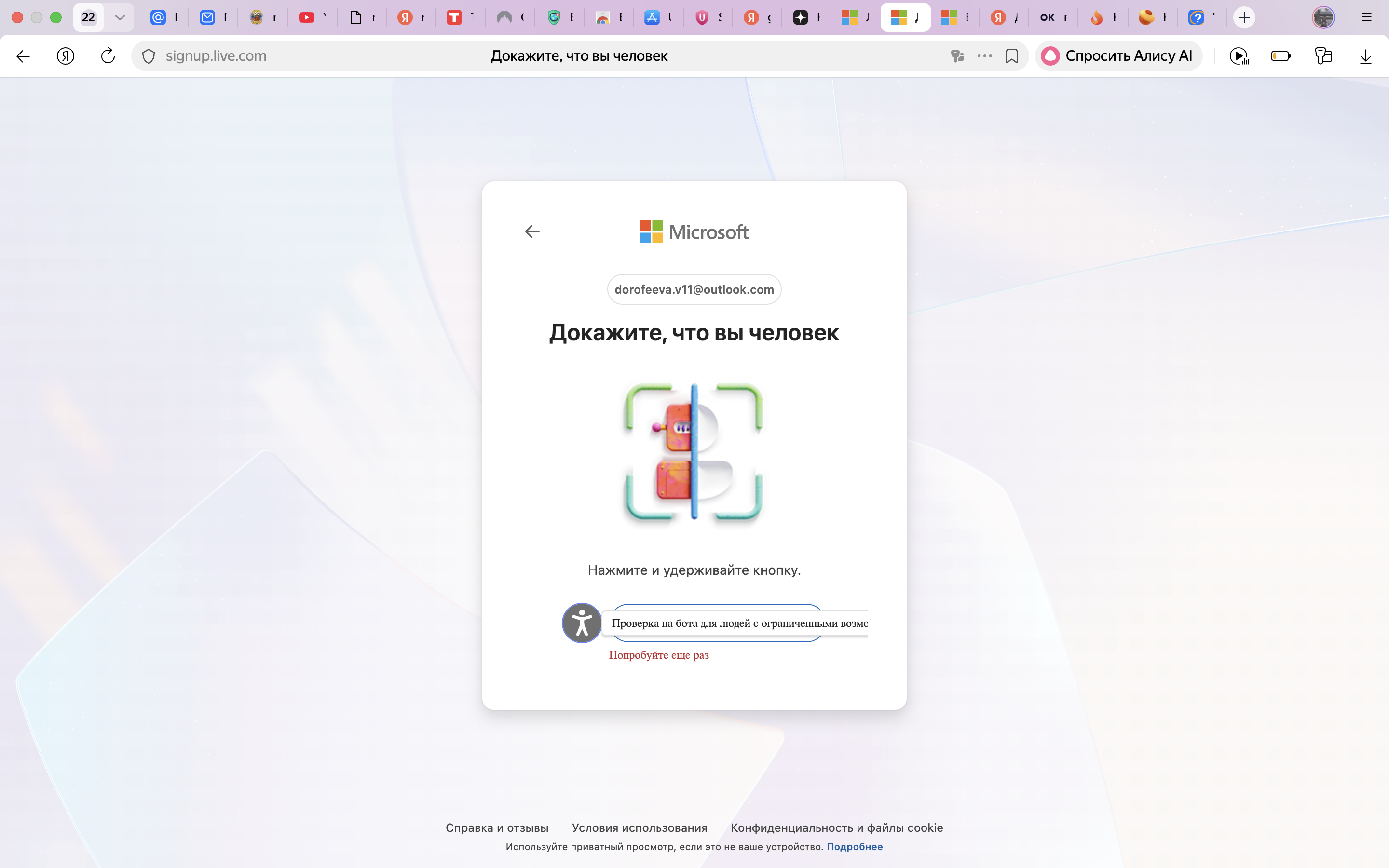The height and width of the screenshot is (868, 1389).
Task: Click the accessibility bot-check icon
Action: click(x=582, y=623)
